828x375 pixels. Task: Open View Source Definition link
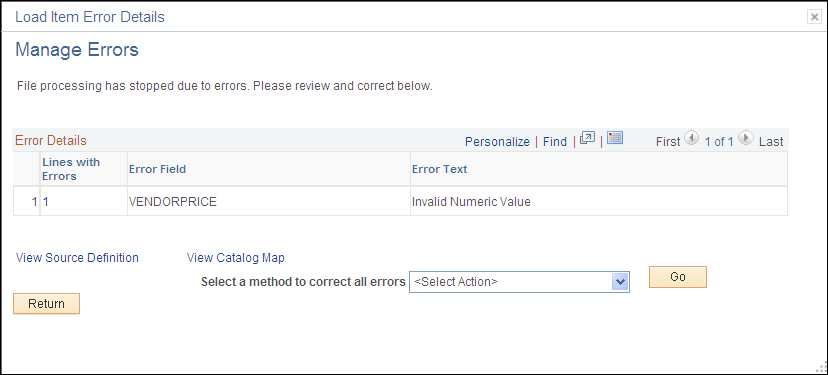(x=77, y=258)
